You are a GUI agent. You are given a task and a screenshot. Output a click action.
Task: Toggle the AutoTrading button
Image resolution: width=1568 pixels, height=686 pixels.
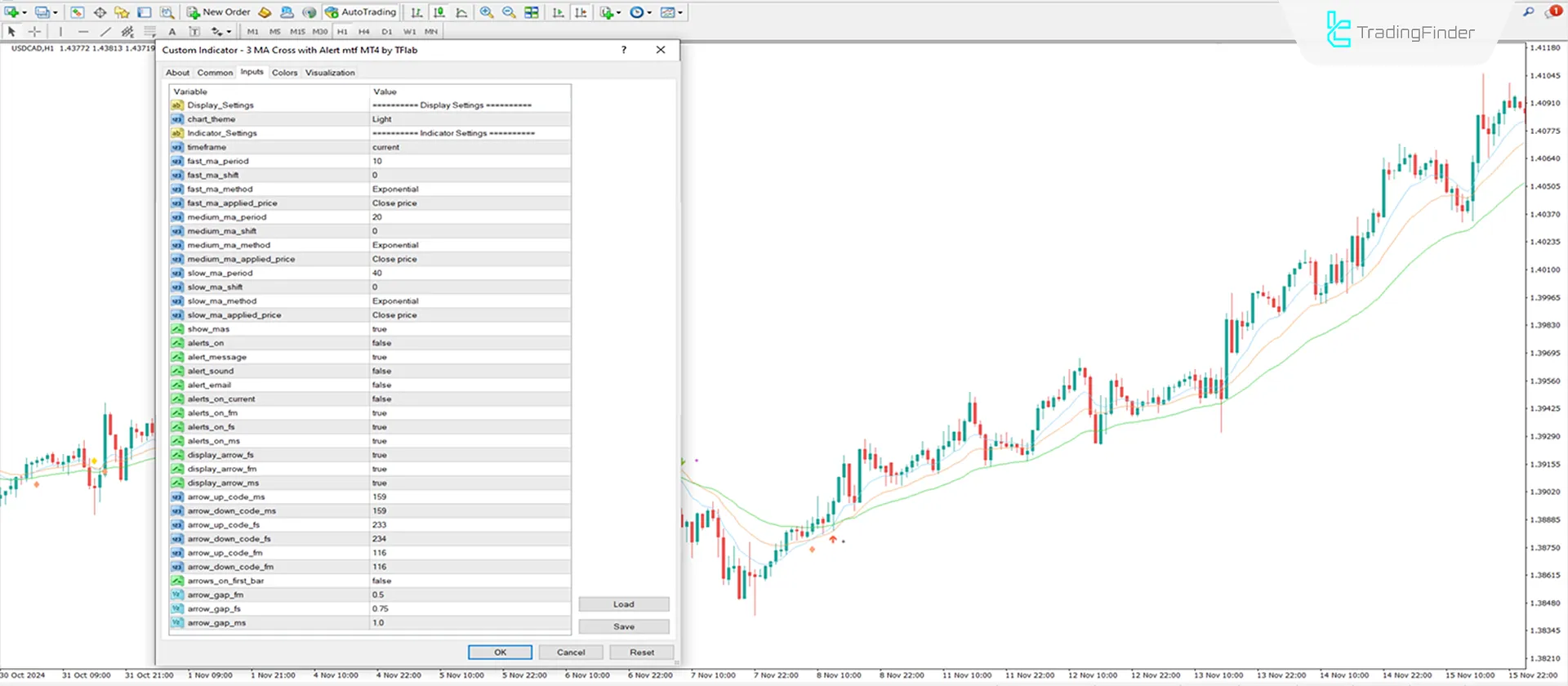(x=360, y=12)
